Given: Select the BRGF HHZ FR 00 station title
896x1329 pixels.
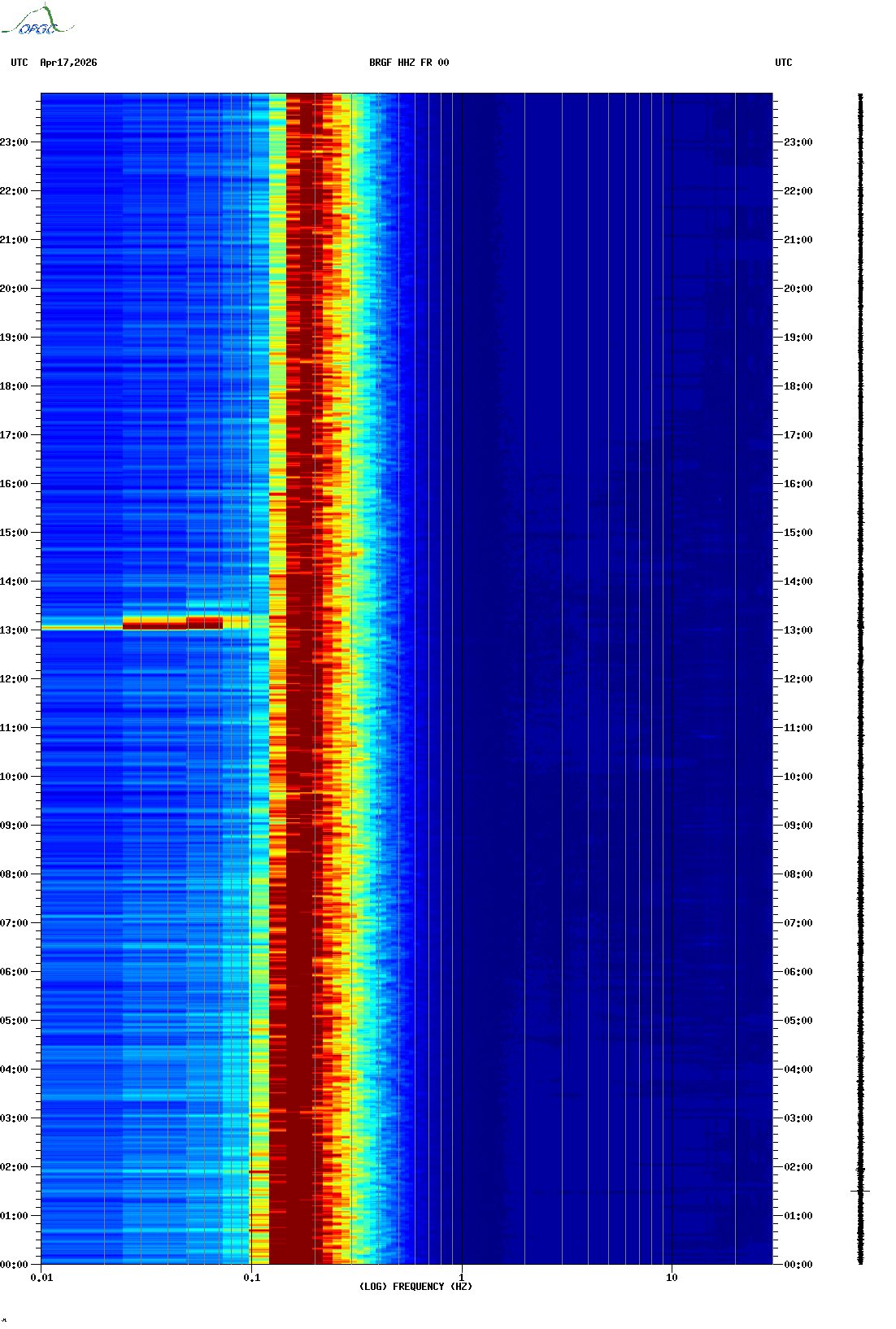Looking at the screenshot, I should click(x=408, y=63).
